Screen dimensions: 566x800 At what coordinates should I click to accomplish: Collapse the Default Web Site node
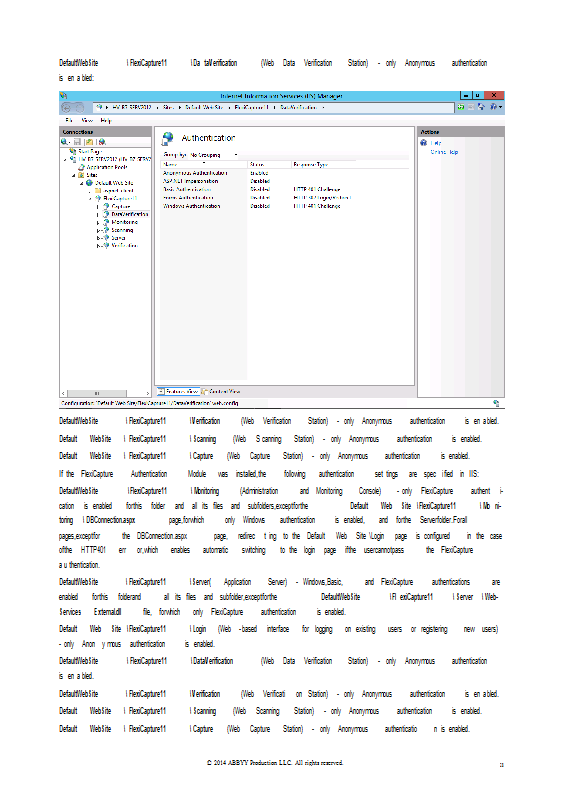[82, 183]
